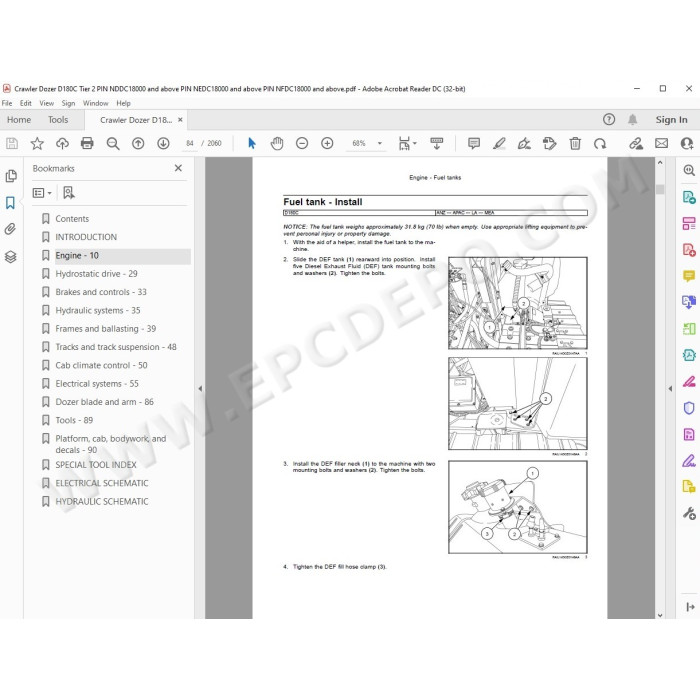Add a sticky note comment

pyautogui.click(x=474, y=143)
